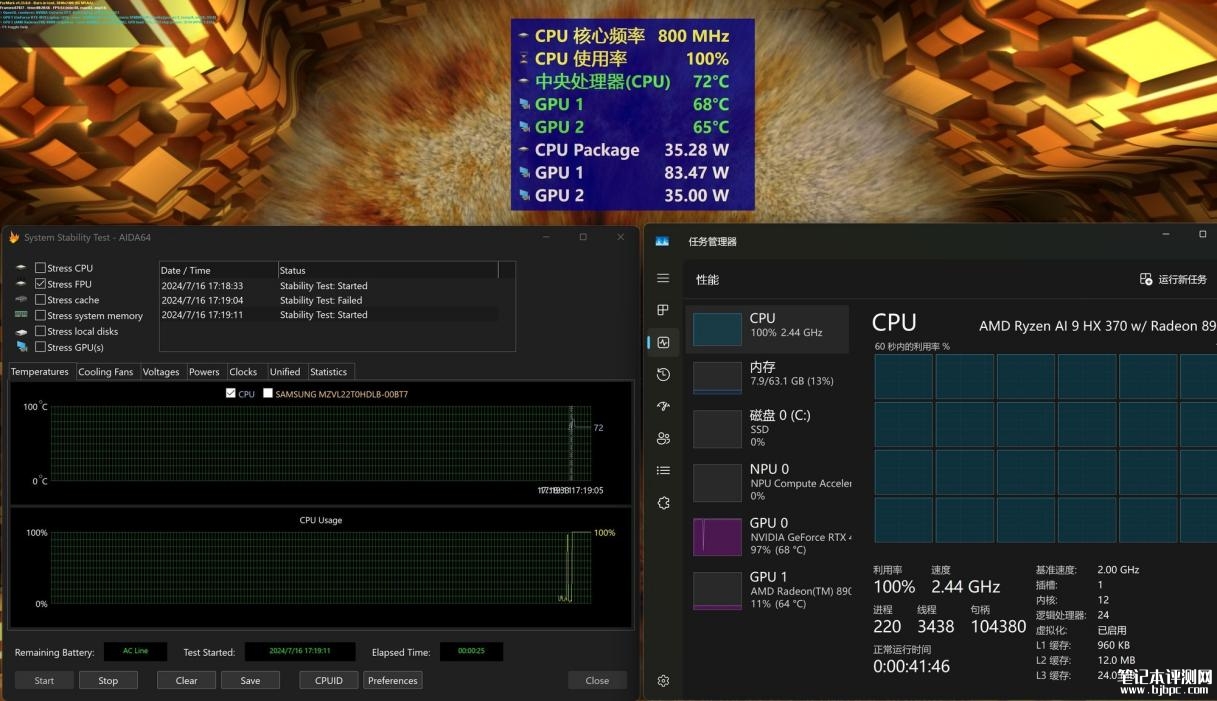Click the AIDA64 Start button

click(44, 680)
